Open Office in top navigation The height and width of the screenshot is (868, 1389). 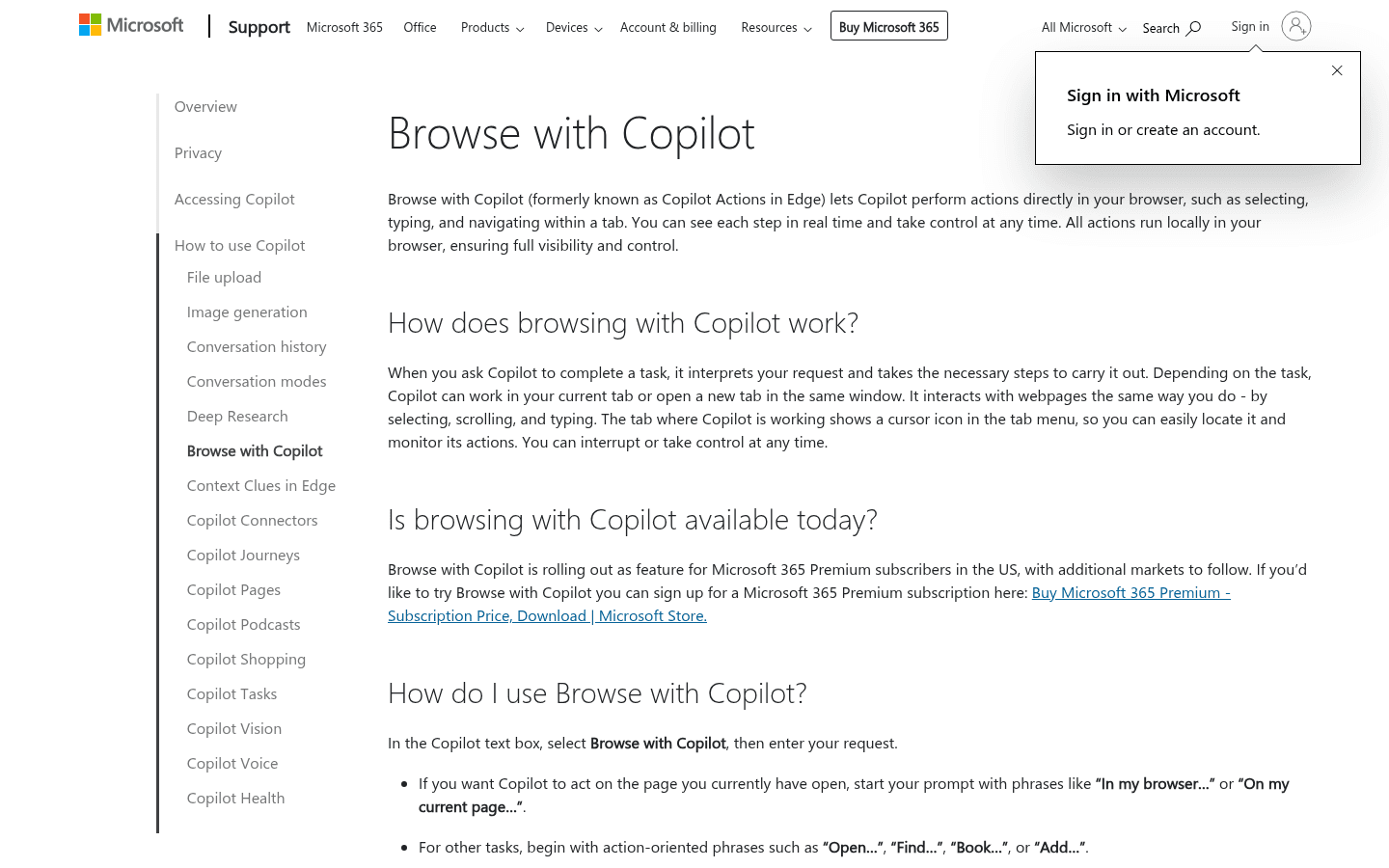pyautogui.click(x=420, y=27)
